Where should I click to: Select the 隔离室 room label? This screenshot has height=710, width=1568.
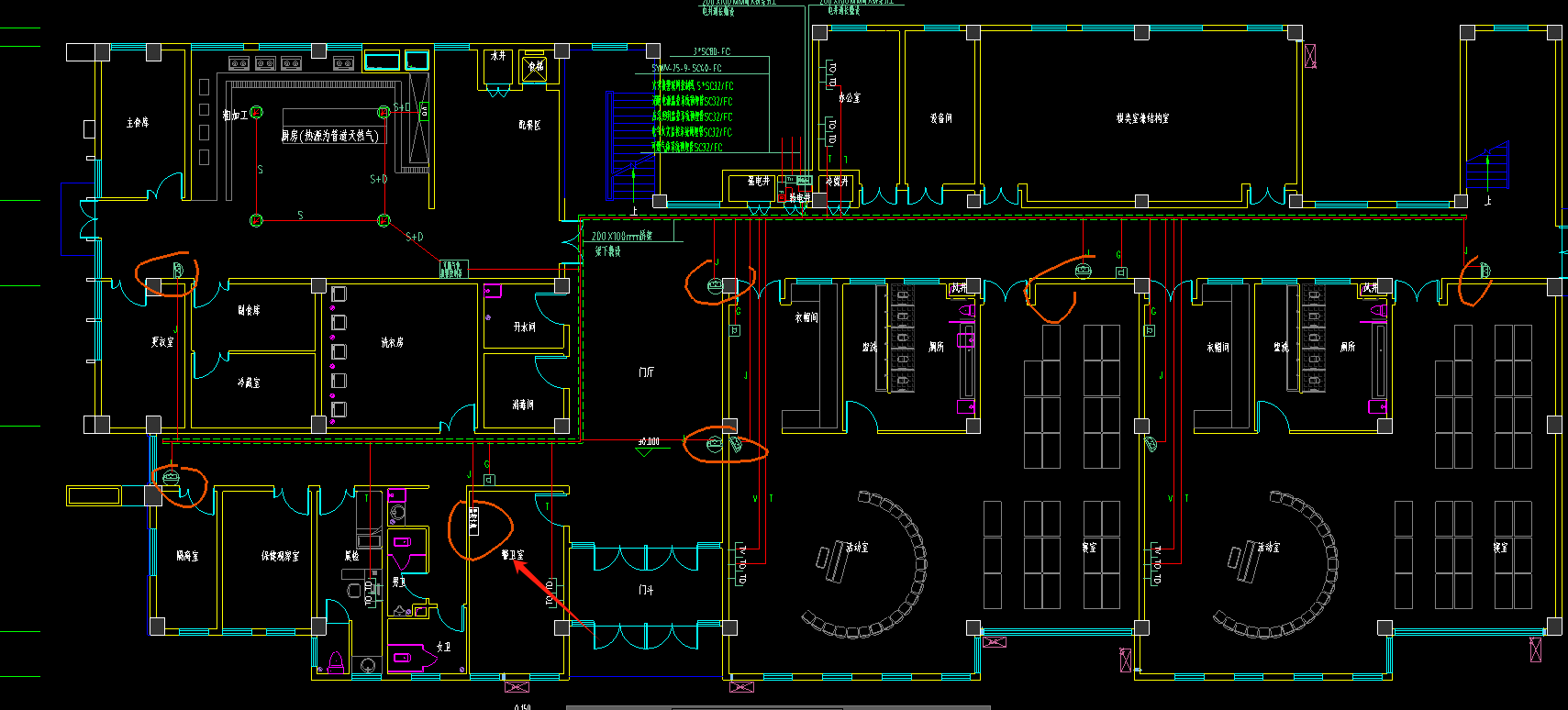coord(187,556)
